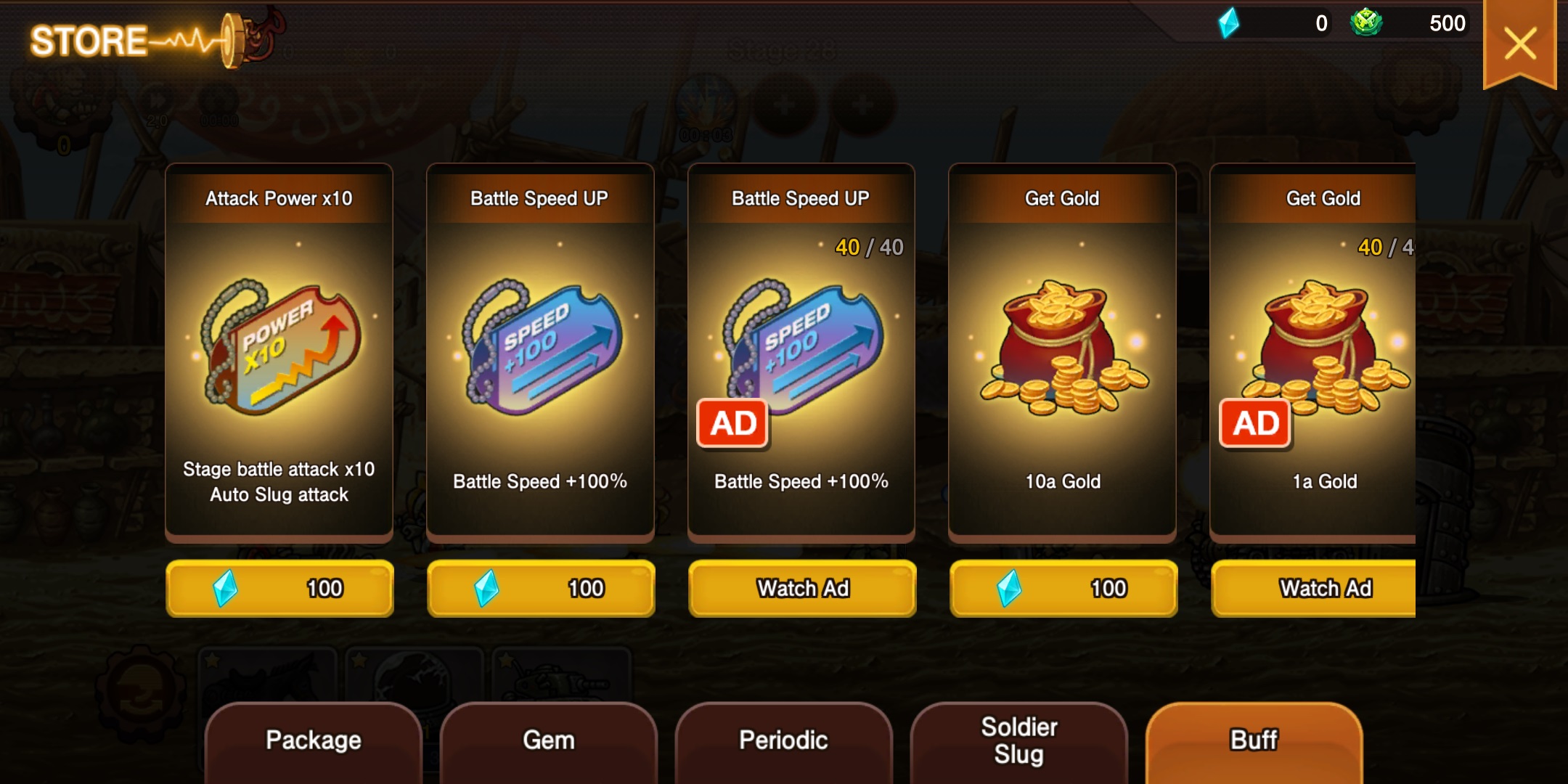Tap the Power x10 dog tag icon
This screenshot has width=1568, height=784.
[x=281, y=347]
